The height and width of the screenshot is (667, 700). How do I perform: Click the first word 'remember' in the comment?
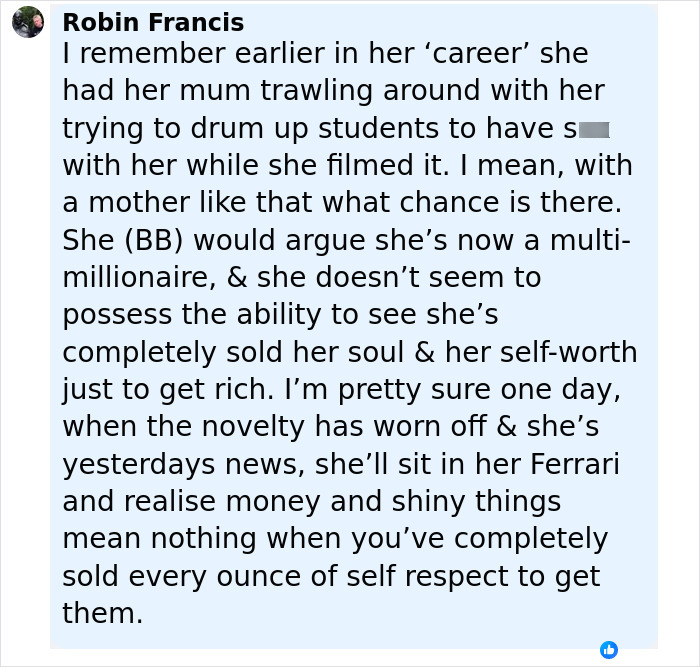click(152, 54)
